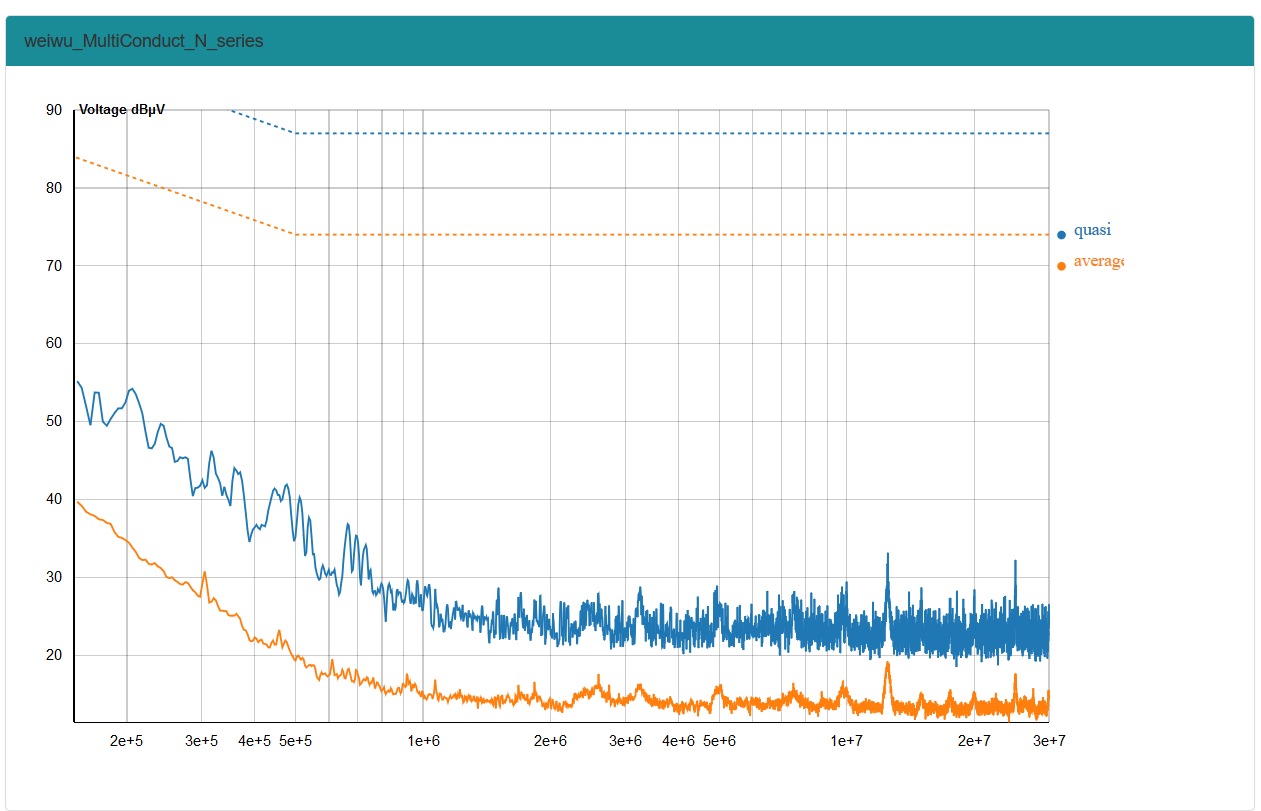Click the orange average legend dot
This screenshot has width=1261, height=811.
point(1061,266)
